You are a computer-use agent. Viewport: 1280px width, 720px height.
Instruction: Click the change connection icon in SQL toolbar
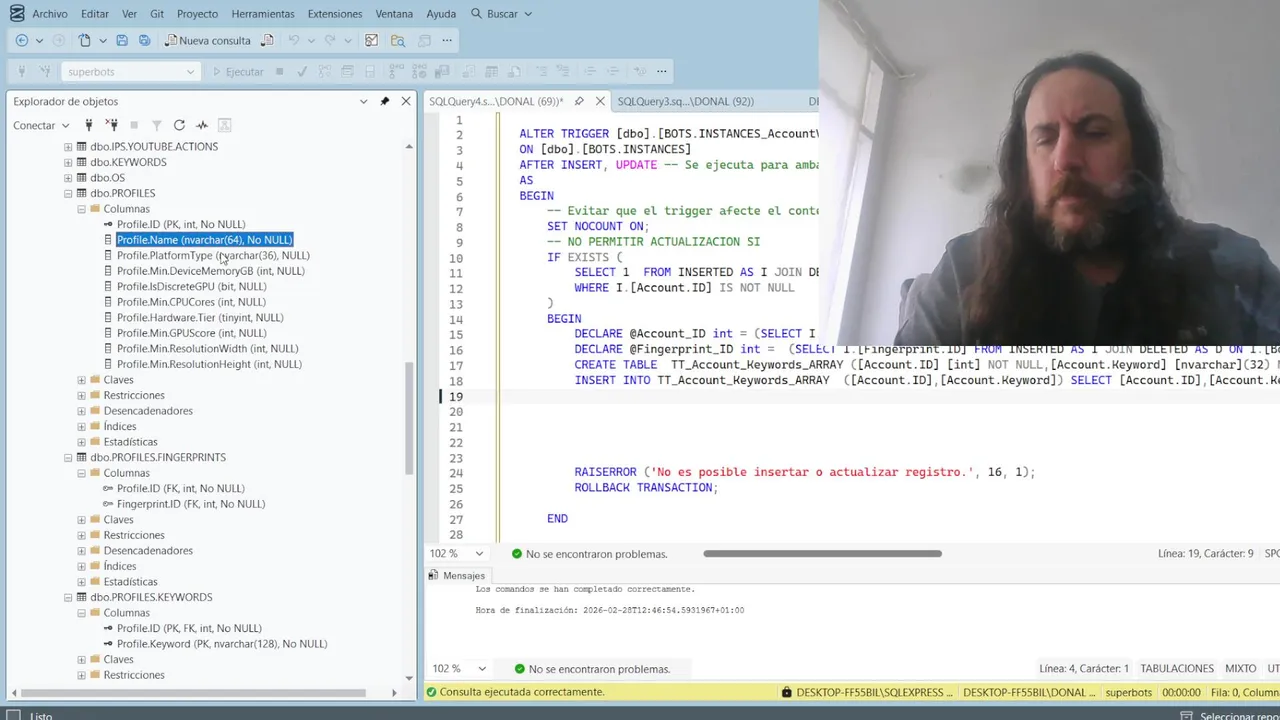click(45, 71)
